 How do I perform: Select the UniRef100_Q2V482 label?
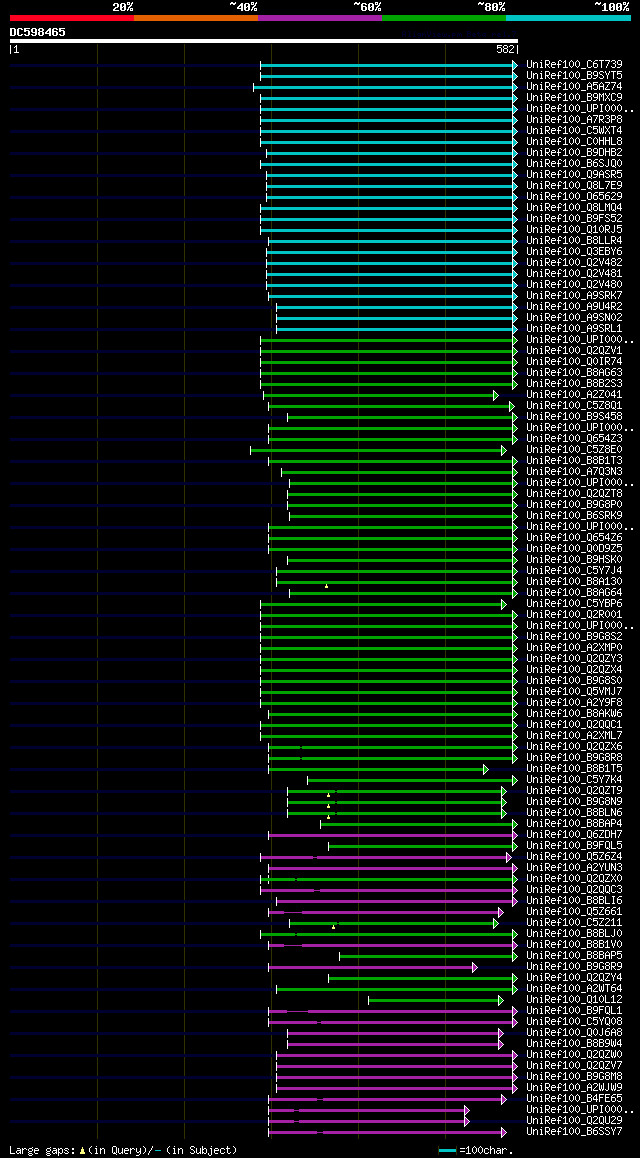click(574, 263)
